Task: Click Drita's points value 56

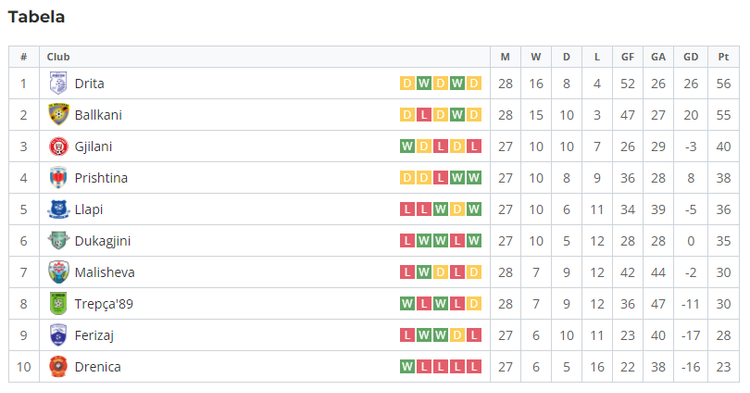Action: point(723,84)
